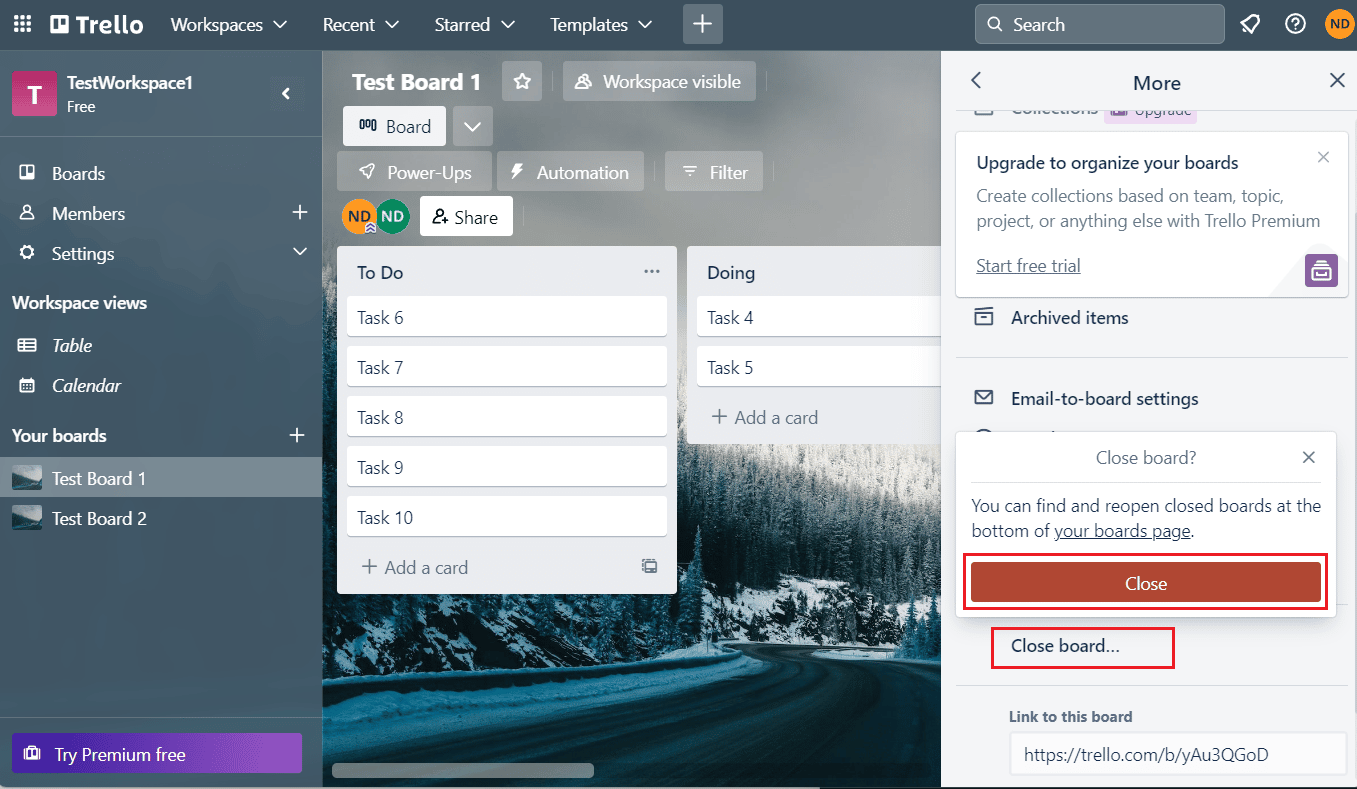Click the Test Board 1 title

(416, 82)
